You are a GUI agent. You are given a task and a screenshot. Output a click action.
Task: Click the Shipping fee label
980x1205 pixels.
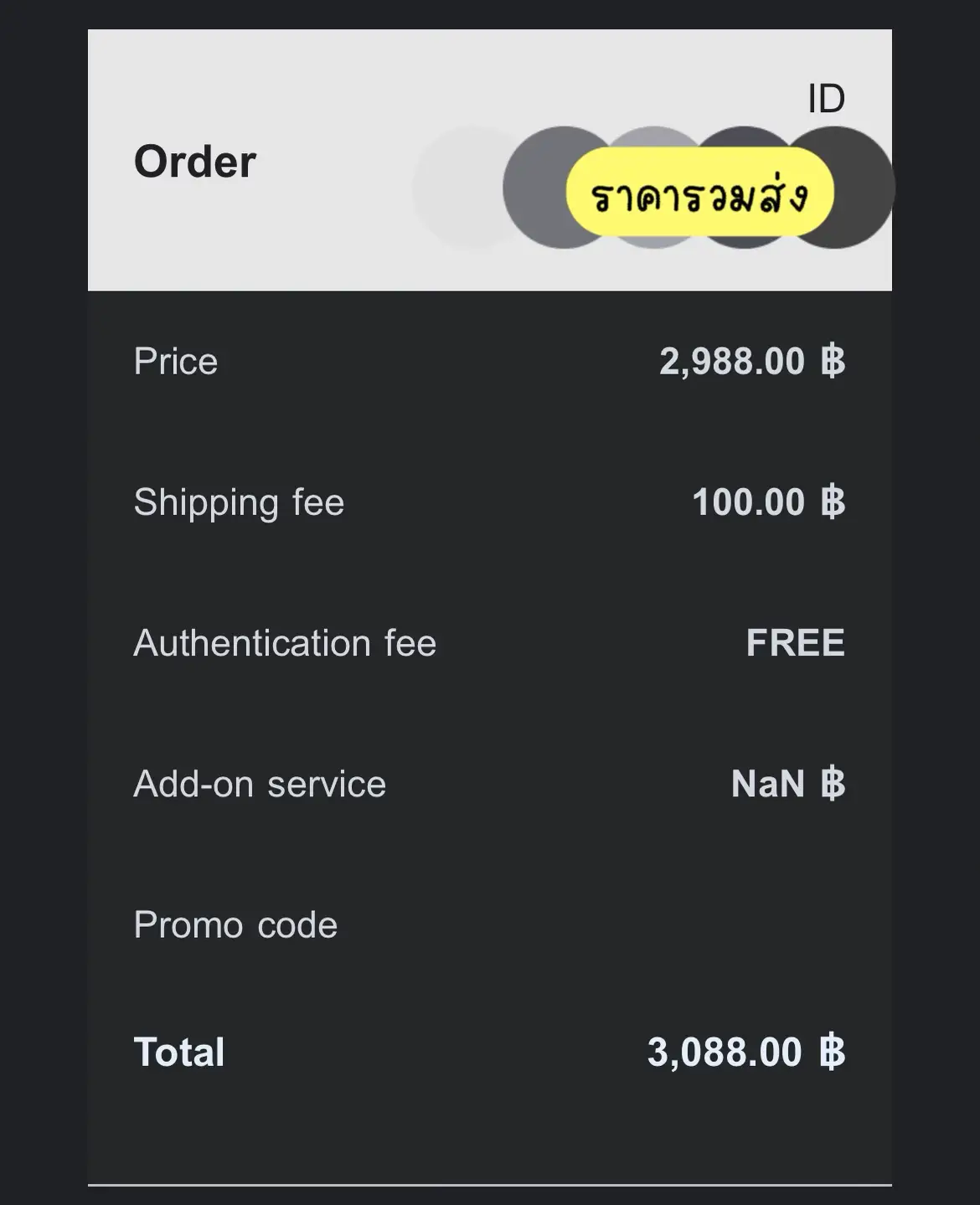[239, 502]
